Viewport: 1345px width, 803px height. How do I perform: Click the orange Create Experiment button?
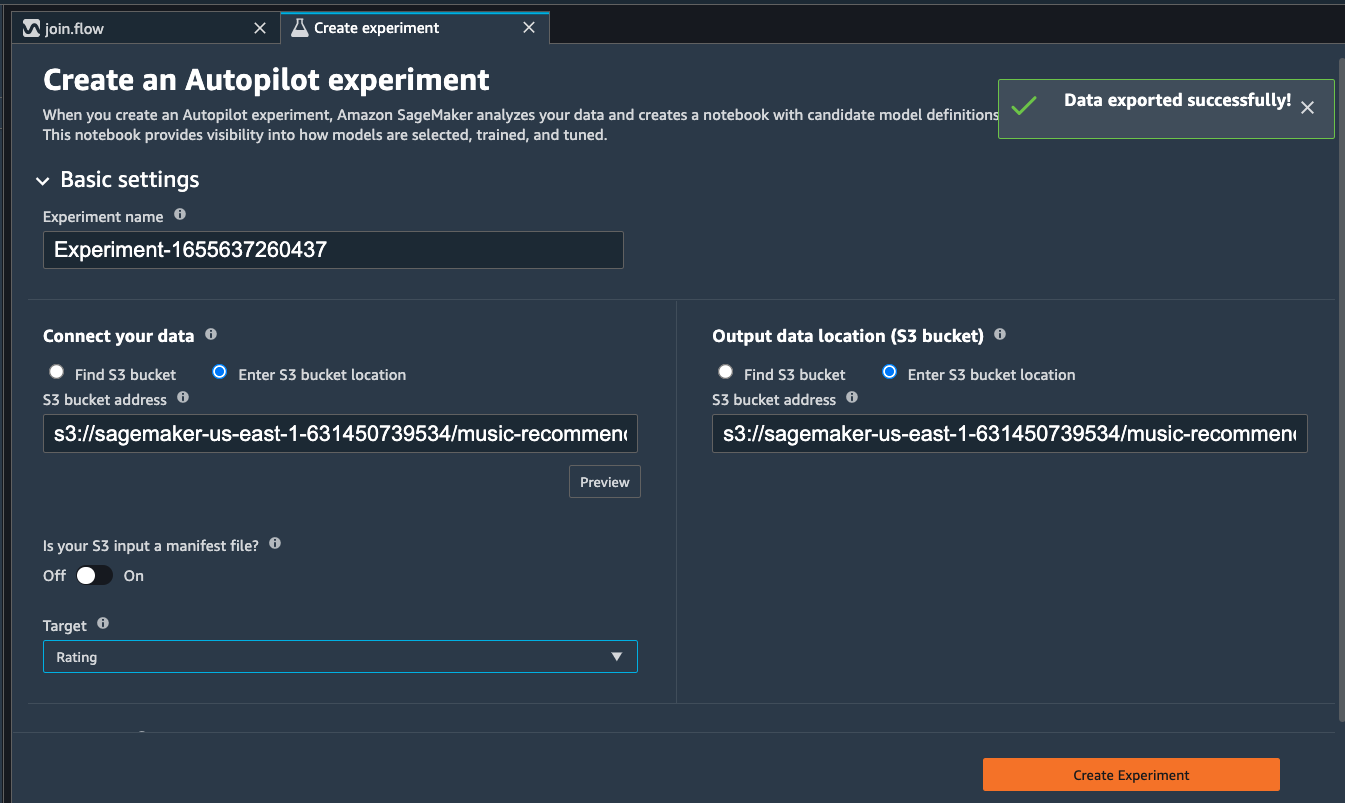(1131, 775)
